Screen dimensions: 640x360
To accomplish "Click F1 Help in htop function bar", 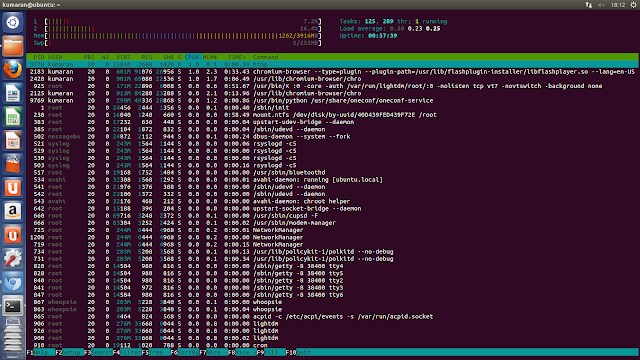I will click(x=41, y=352).
